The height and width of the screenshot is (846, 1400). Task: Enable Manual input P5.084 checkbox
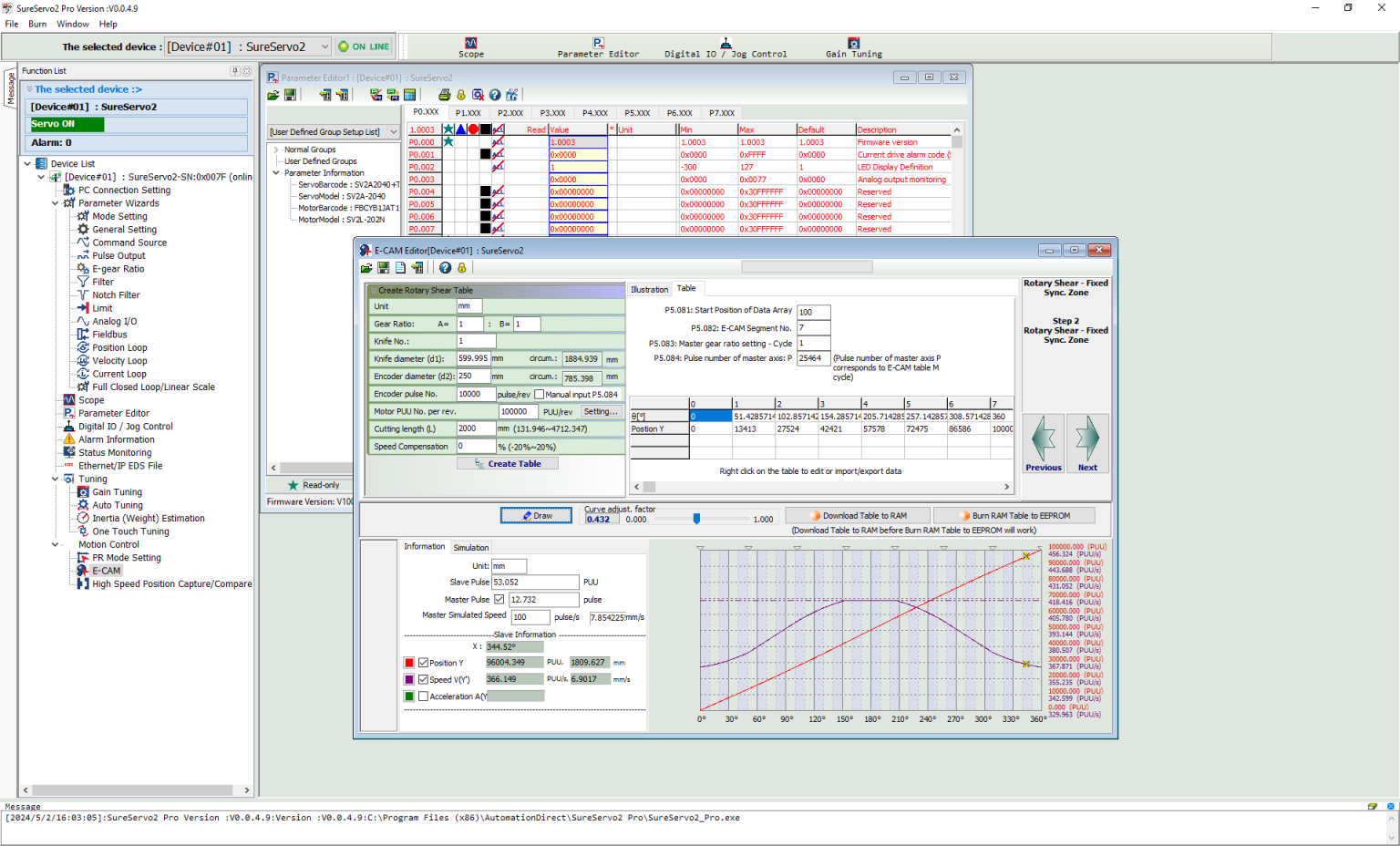click(x=540, y=395)
